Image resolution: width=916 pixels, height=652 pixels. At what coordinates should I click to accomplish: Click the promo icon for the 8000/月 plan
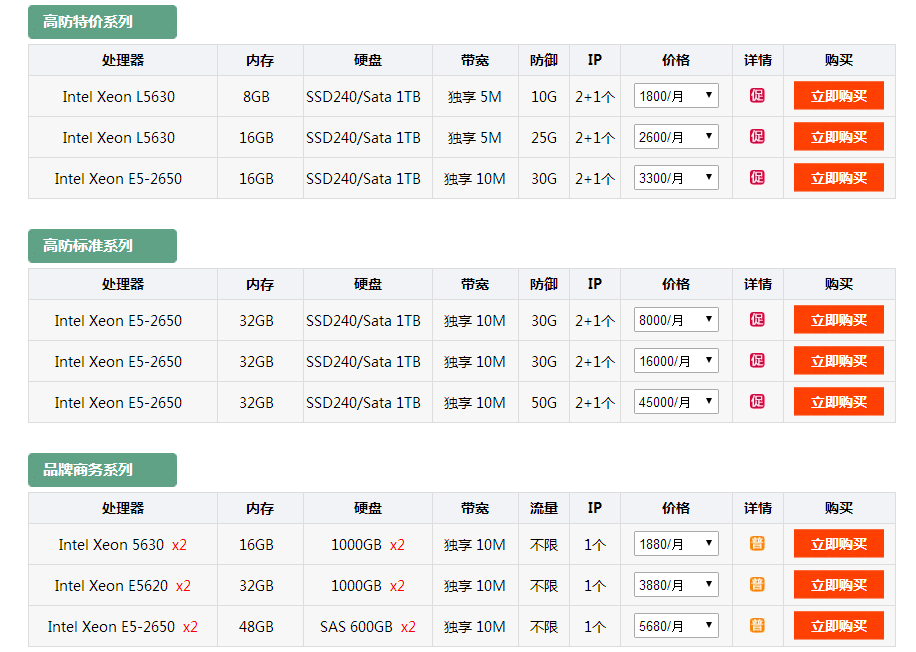pos(757,320)
